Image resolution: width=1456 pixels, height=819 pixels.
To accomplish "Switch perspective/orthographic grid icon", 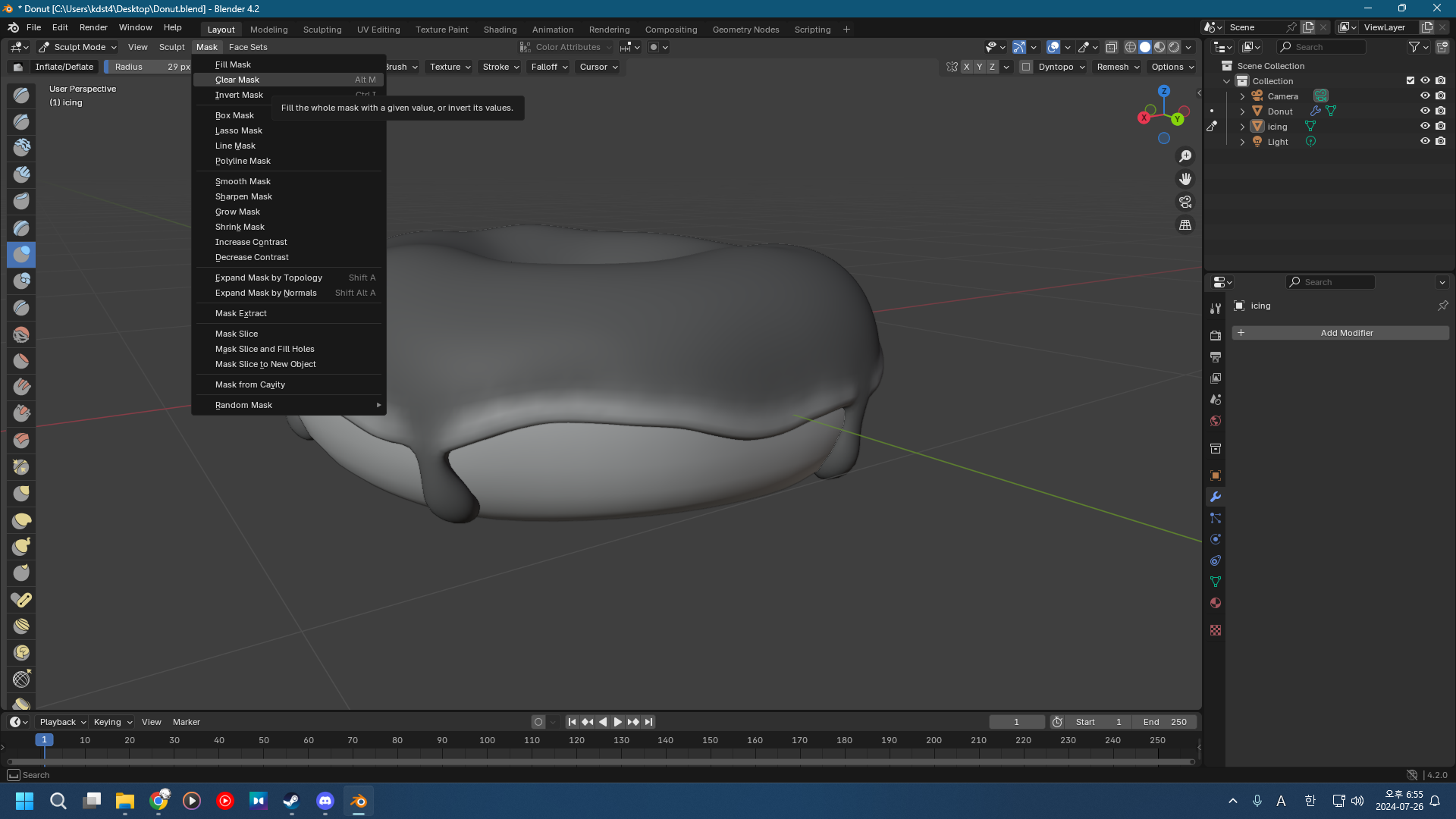I will [x=1185, y=225].
